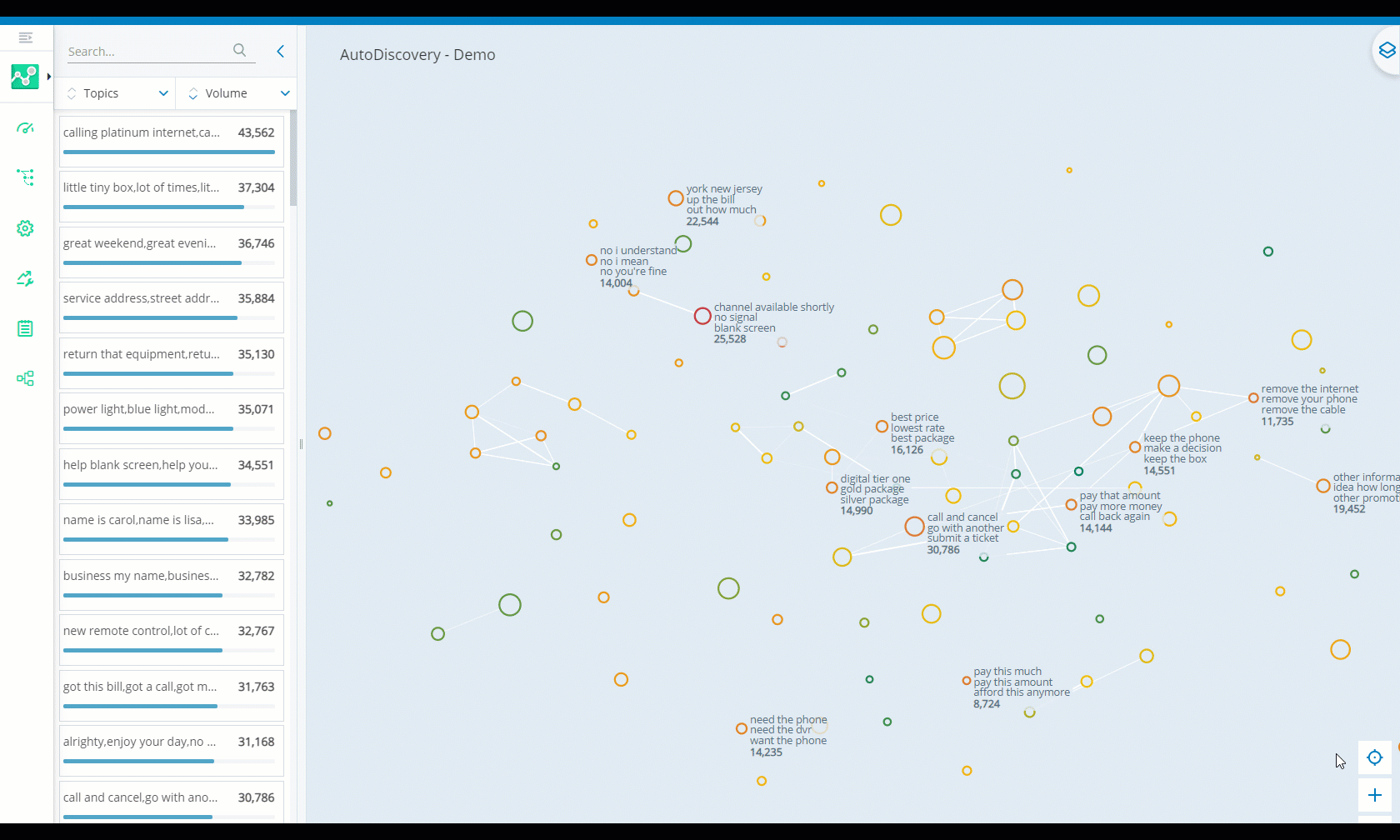Click the 'pay that amount' node circle
Screen dimensions: 1400x840
tap(1072, 505)
